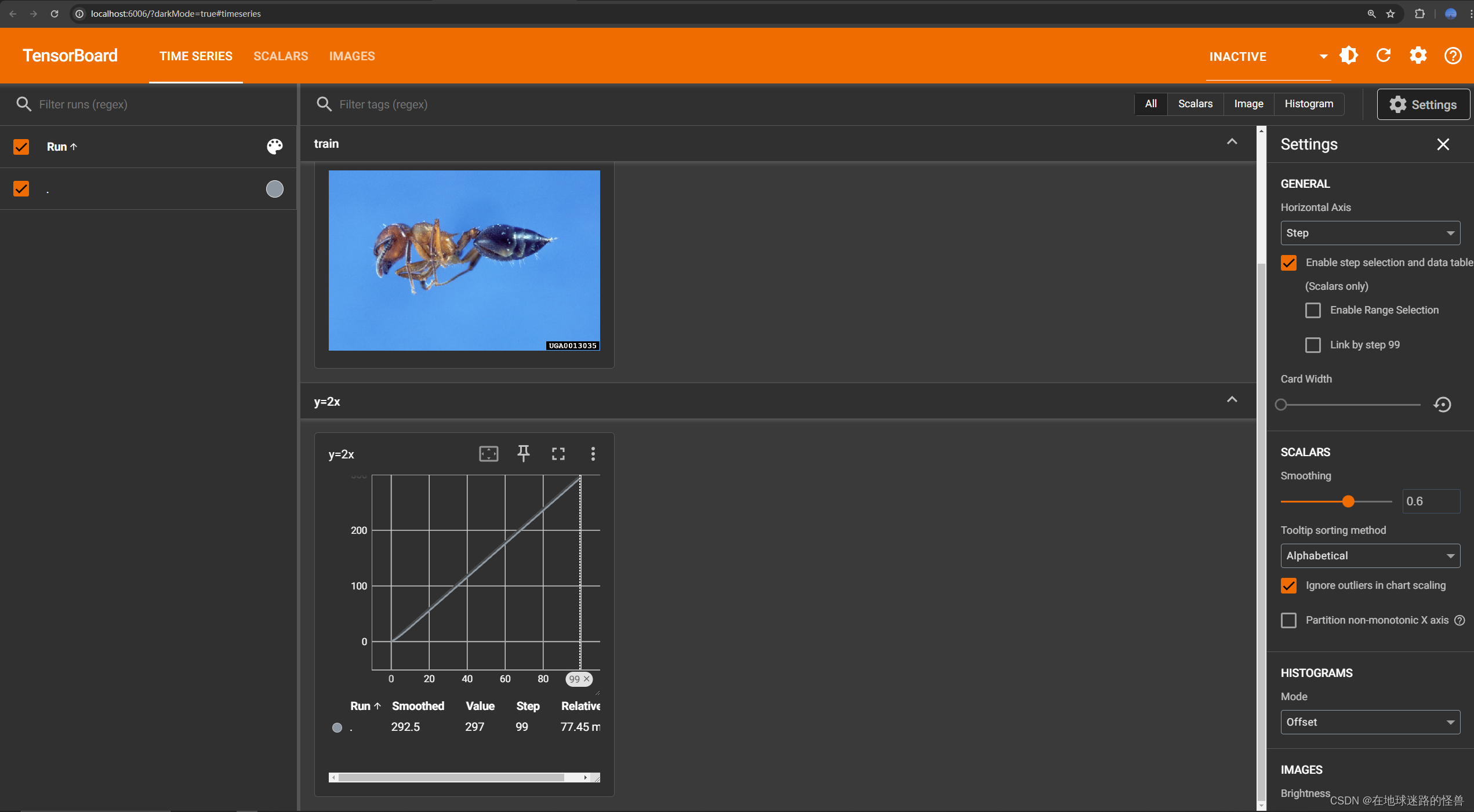Click the TensorBoard logo title
The image size is (1474, 812).
click(70, 56)
